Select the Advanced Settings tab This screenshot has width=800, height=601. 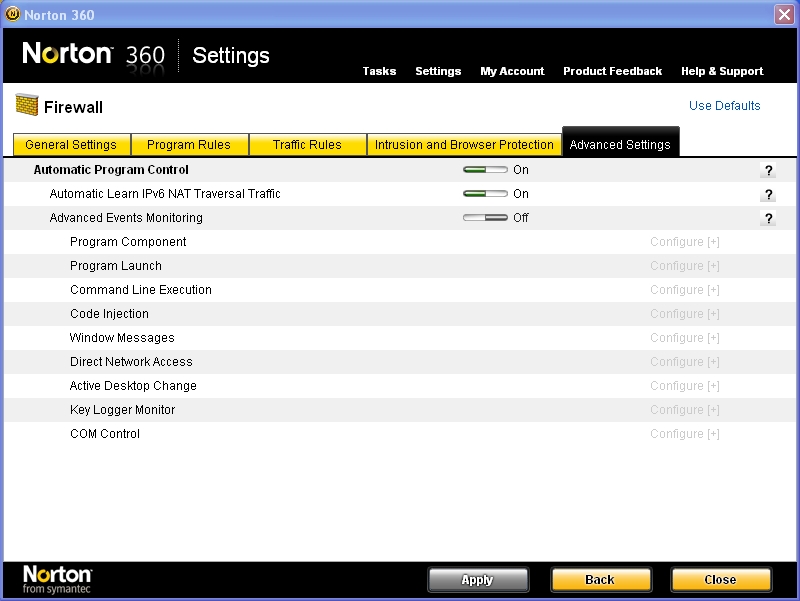(620, 143)
